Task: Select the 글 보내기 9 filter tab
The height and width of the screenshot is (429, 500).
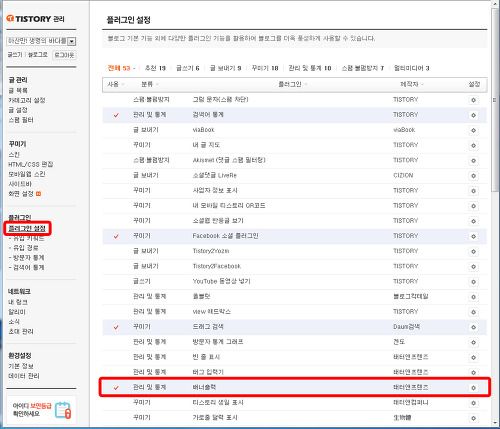Action: click(225, 68)
